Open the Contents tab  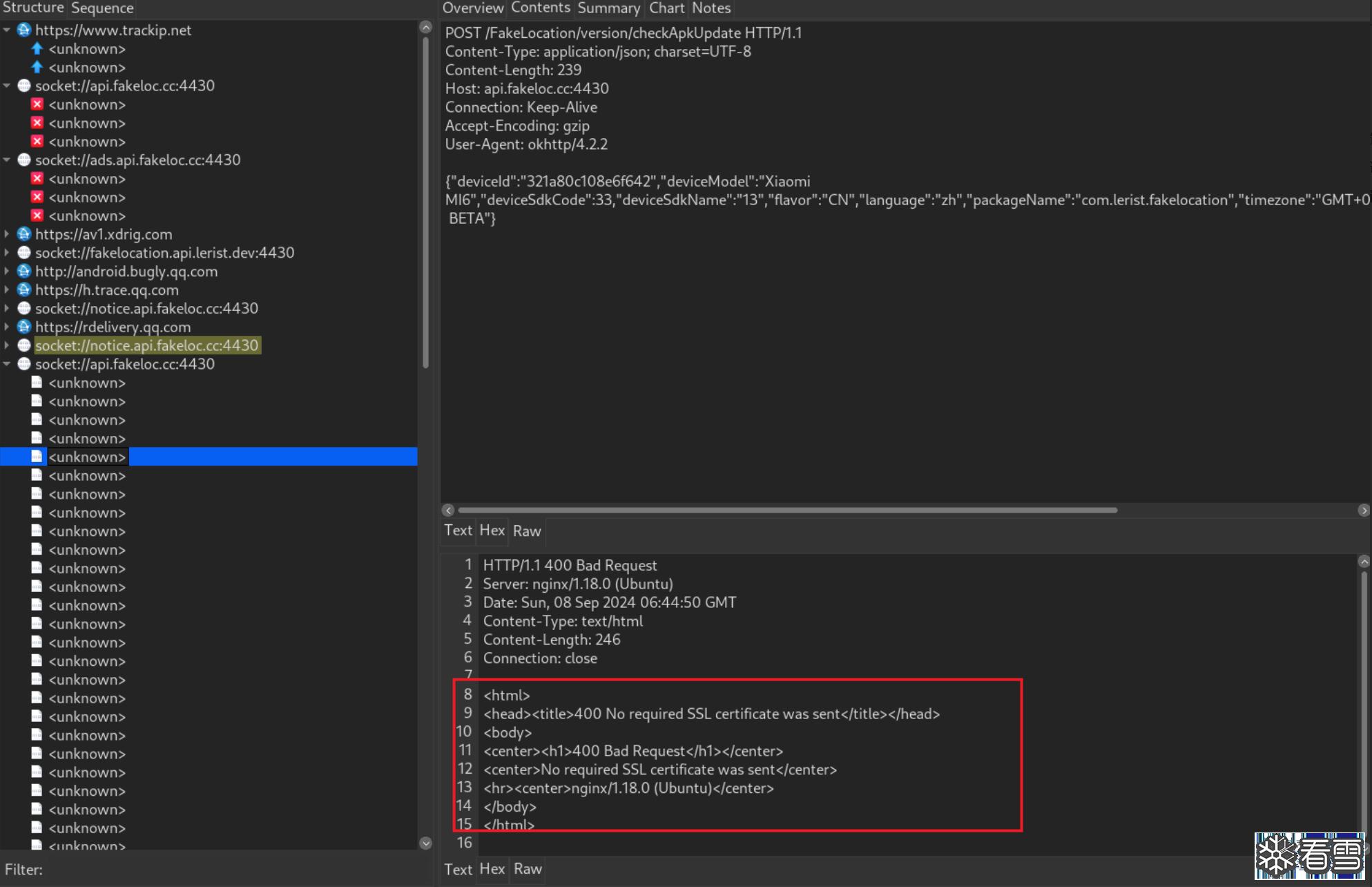pos(541,8)
